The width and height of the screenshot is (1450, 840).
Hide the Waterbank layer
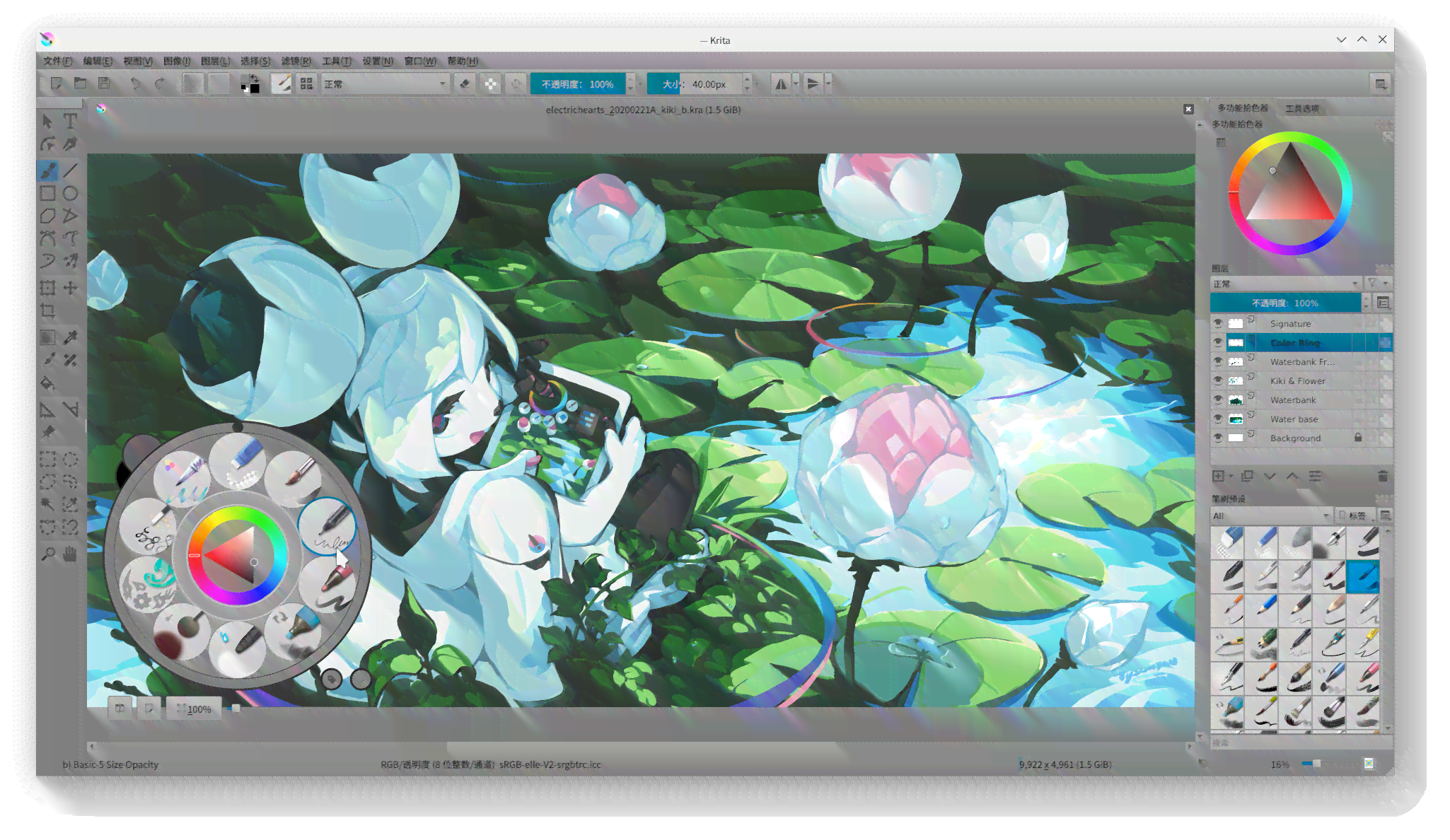(x=1218, y=399)
